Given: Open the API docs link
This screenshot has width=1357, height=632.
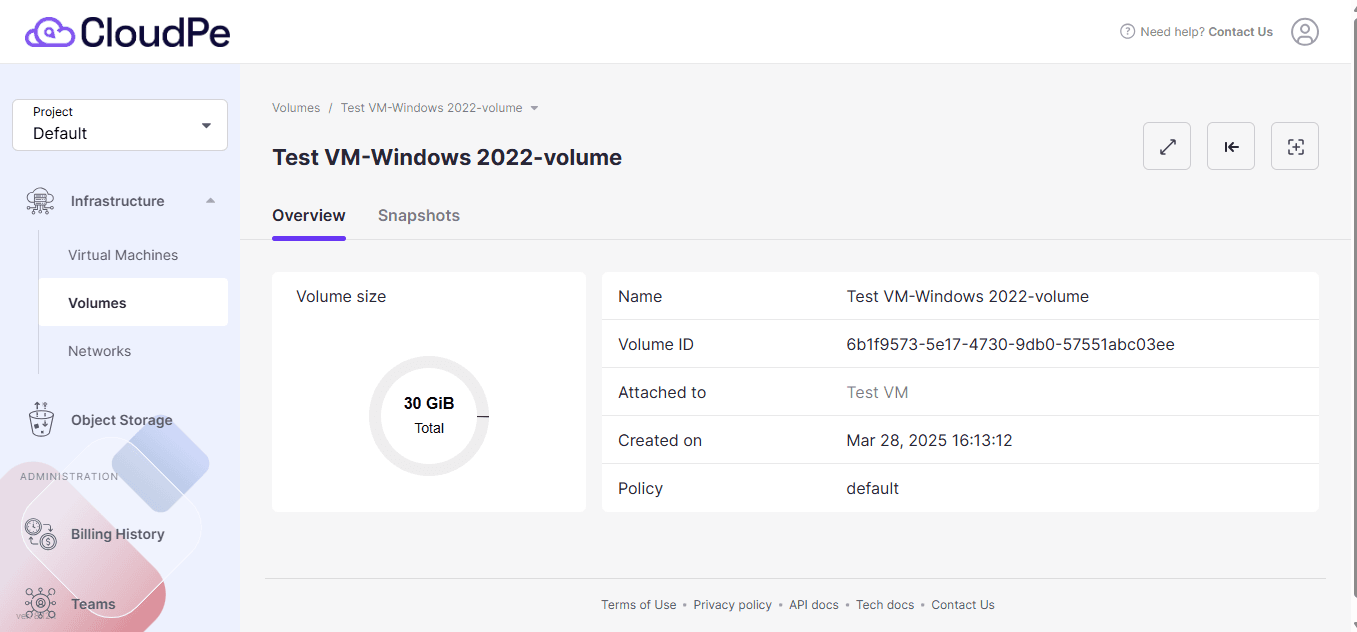Looking at the screenshot, I should pyautogui.click(x=813, y=604).
